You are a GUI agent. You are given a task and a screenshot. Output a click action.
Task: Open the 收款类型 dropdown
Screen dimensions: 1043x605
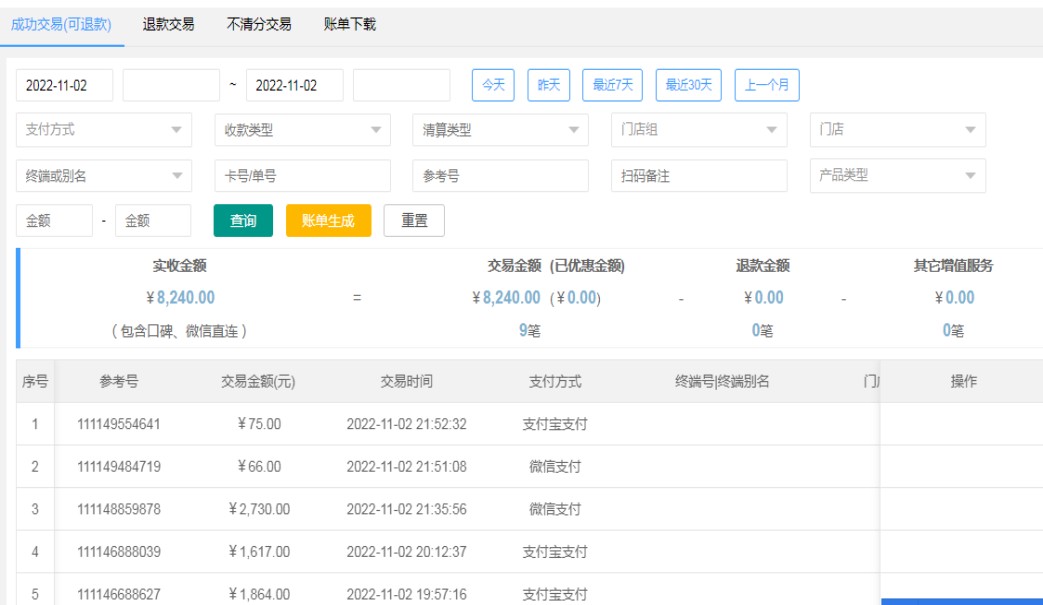(x=301, y=130)
